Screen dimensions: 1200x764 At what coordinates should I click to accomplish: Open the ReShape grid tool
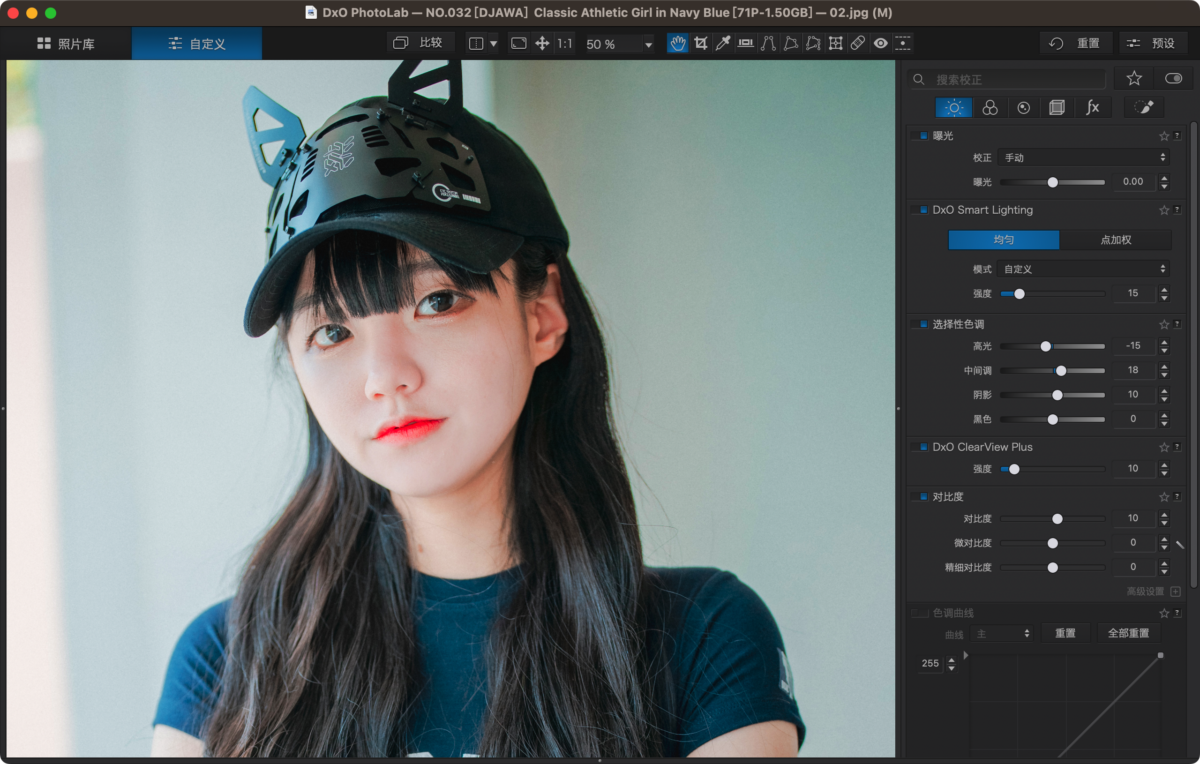click(x=835, y=43)
